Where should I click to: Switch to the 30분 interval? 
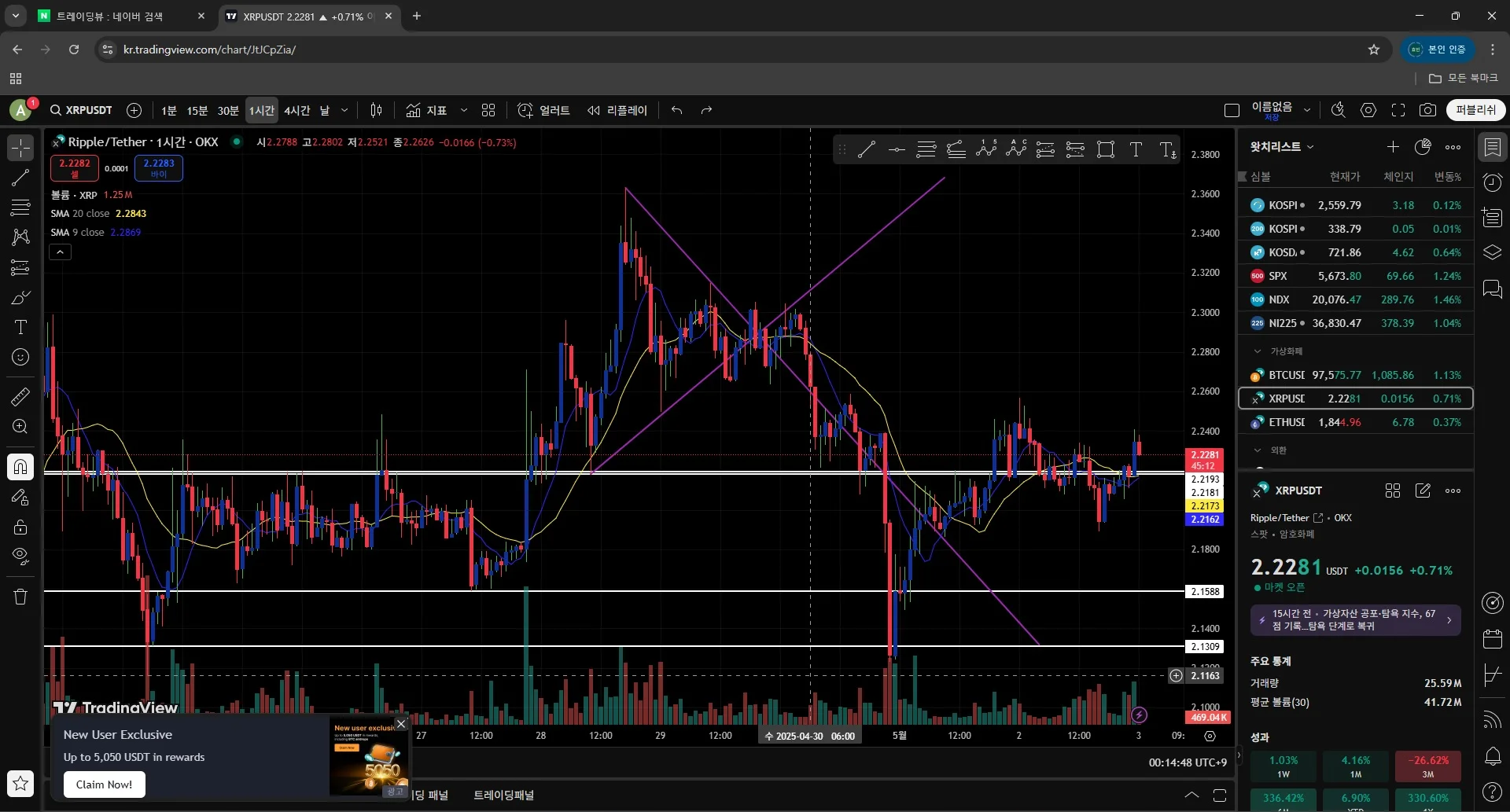tap(228, 110)
